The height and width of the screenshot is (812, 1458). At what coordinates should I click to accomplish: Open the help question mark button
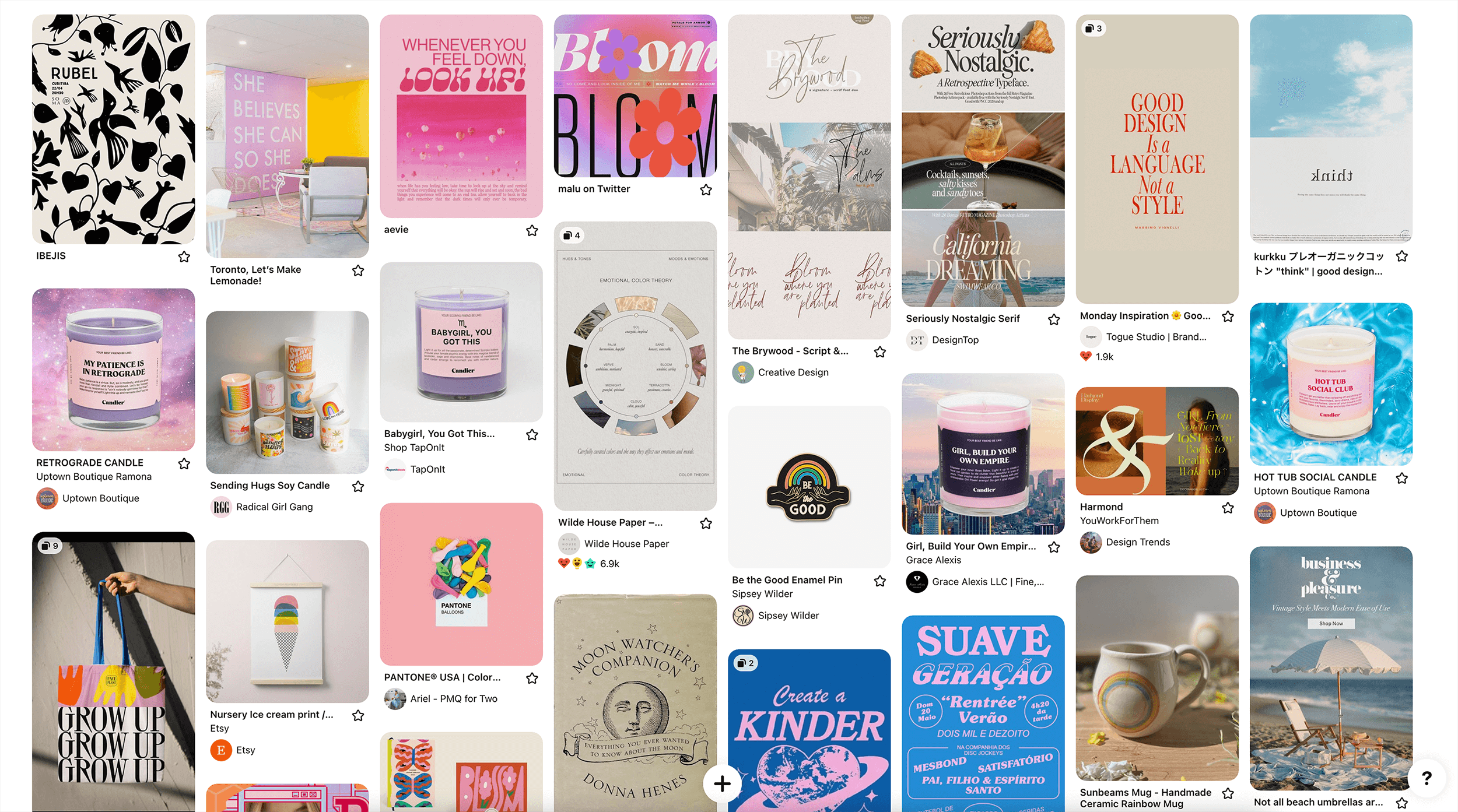pos(1427,778)
